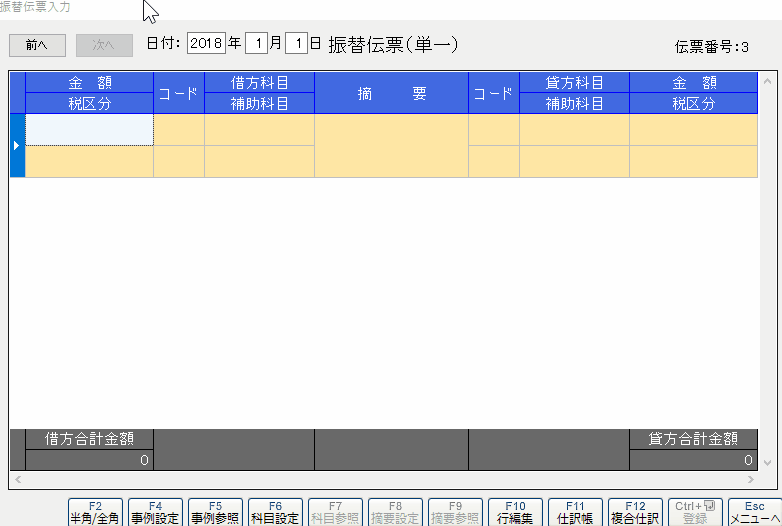
Task: Select the 摘要 description cell
Action: pos(391,145)
